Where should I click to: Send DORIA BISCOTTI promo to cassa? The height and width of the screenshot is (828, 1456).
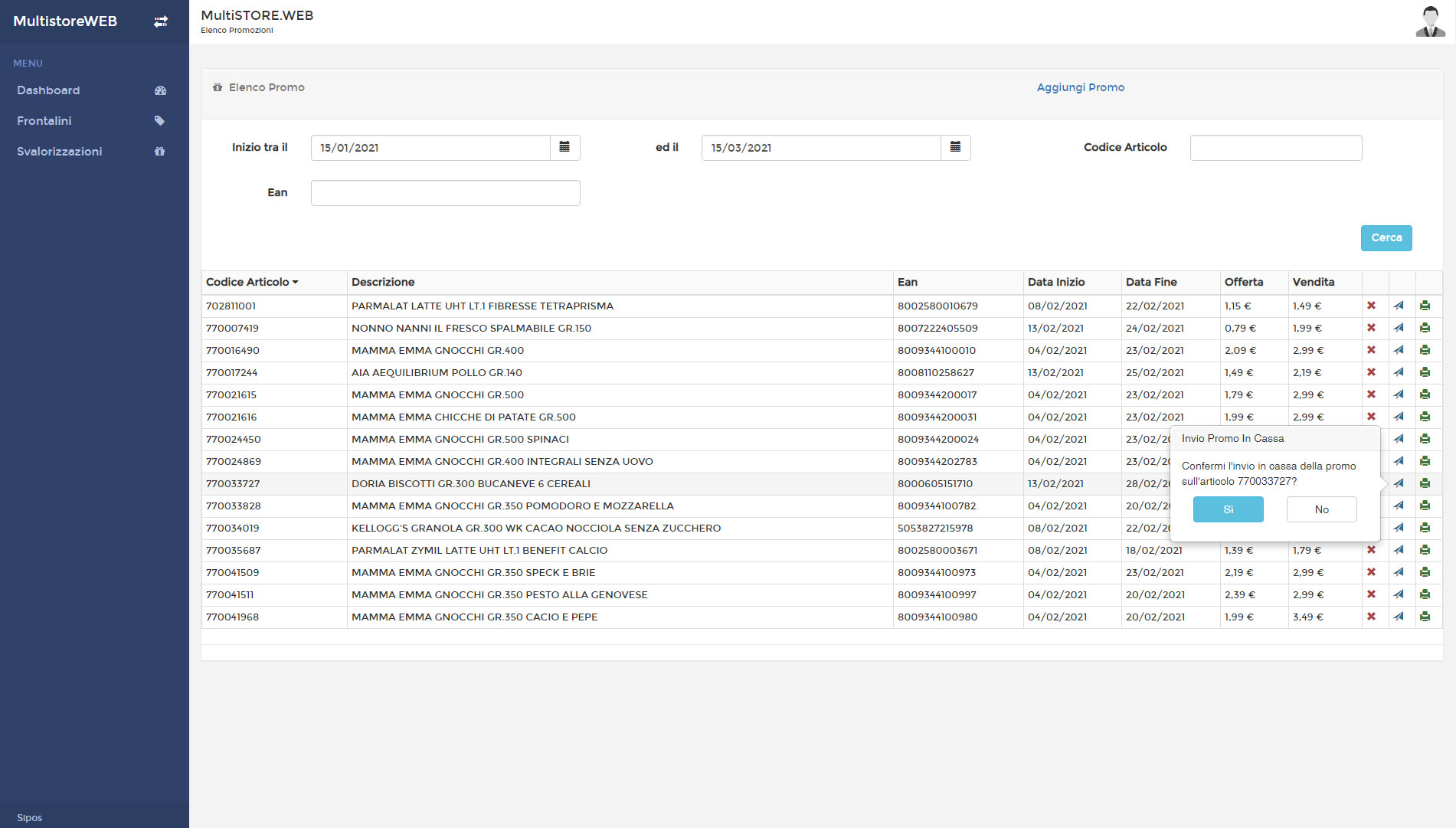click(x=1399, y=483)
